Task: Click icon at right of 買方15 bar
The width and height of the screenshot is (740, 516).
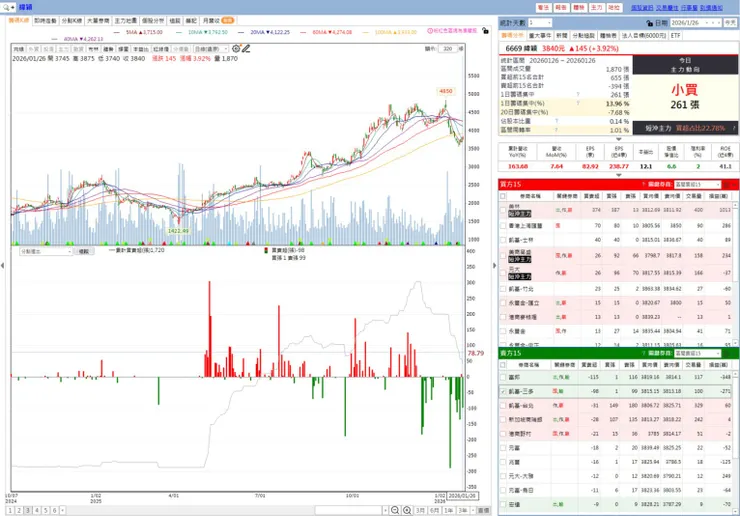Action: [x=727, y=185]
